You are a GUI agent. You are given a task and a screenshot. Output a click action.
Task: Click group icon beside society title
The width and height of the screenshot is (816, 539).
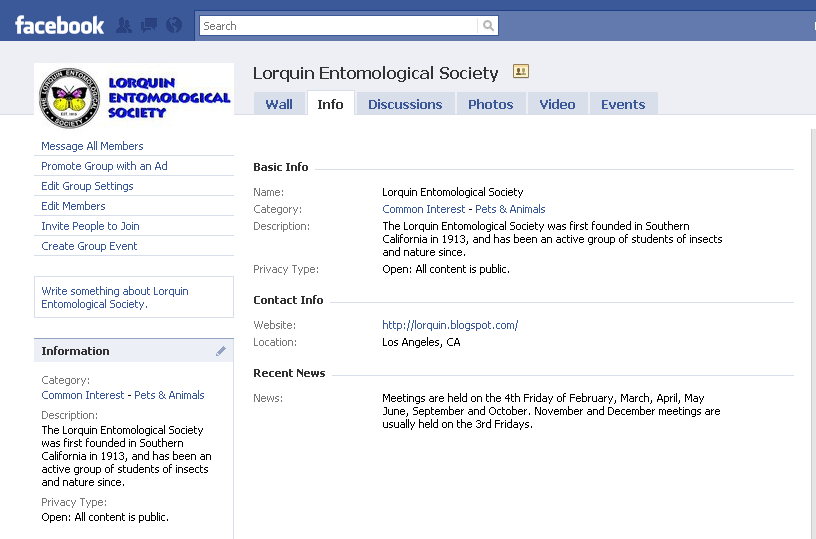coord(521,71)
